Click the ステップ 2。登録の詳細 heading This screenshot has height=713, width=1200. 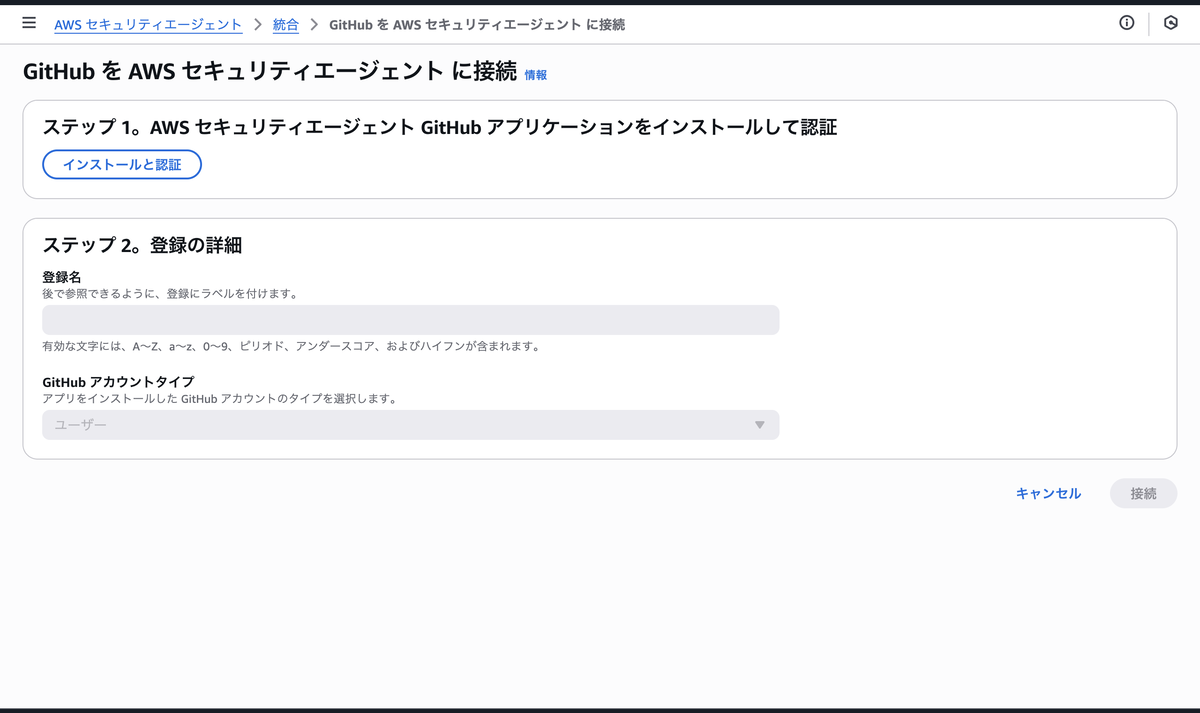click(142, 245)
